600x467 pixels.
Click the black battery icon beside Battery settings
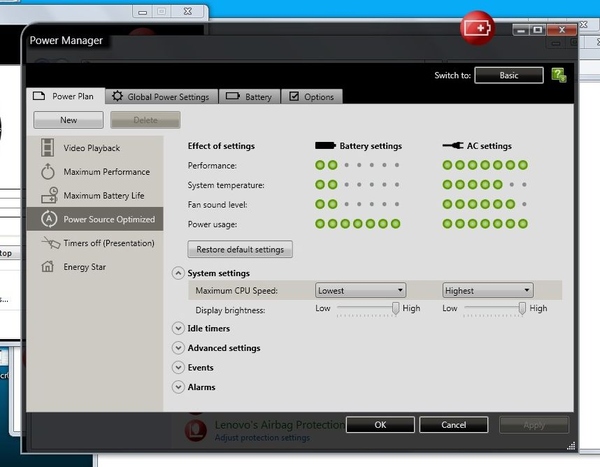(325, 145)
